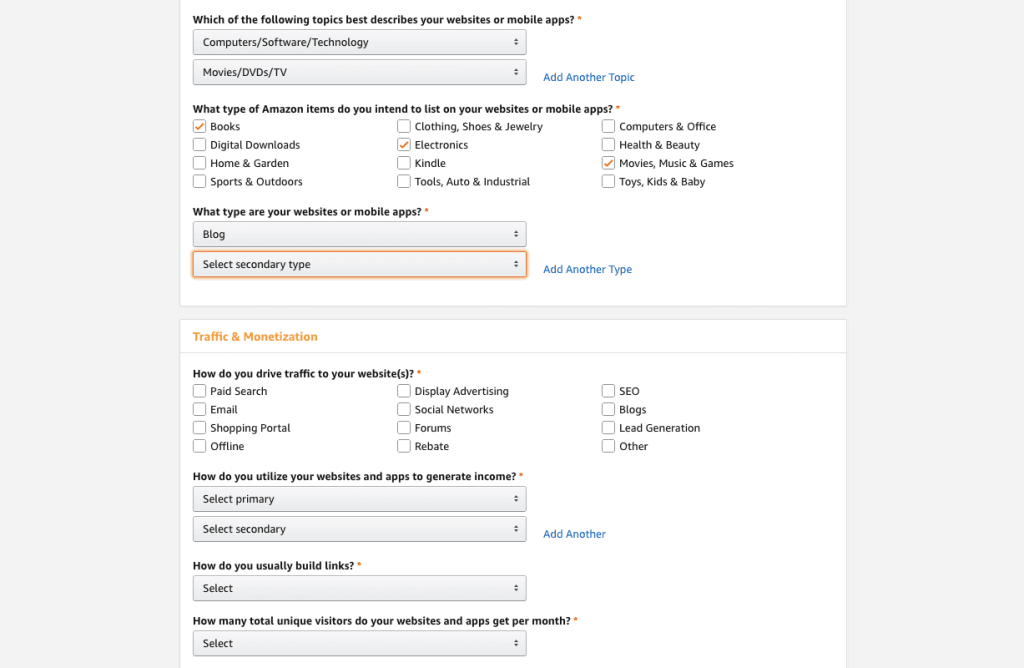Open the Computers/Software/Technology topic dropdown
This screenshot has width=1024, height=668.
click(x=359, y=42)
